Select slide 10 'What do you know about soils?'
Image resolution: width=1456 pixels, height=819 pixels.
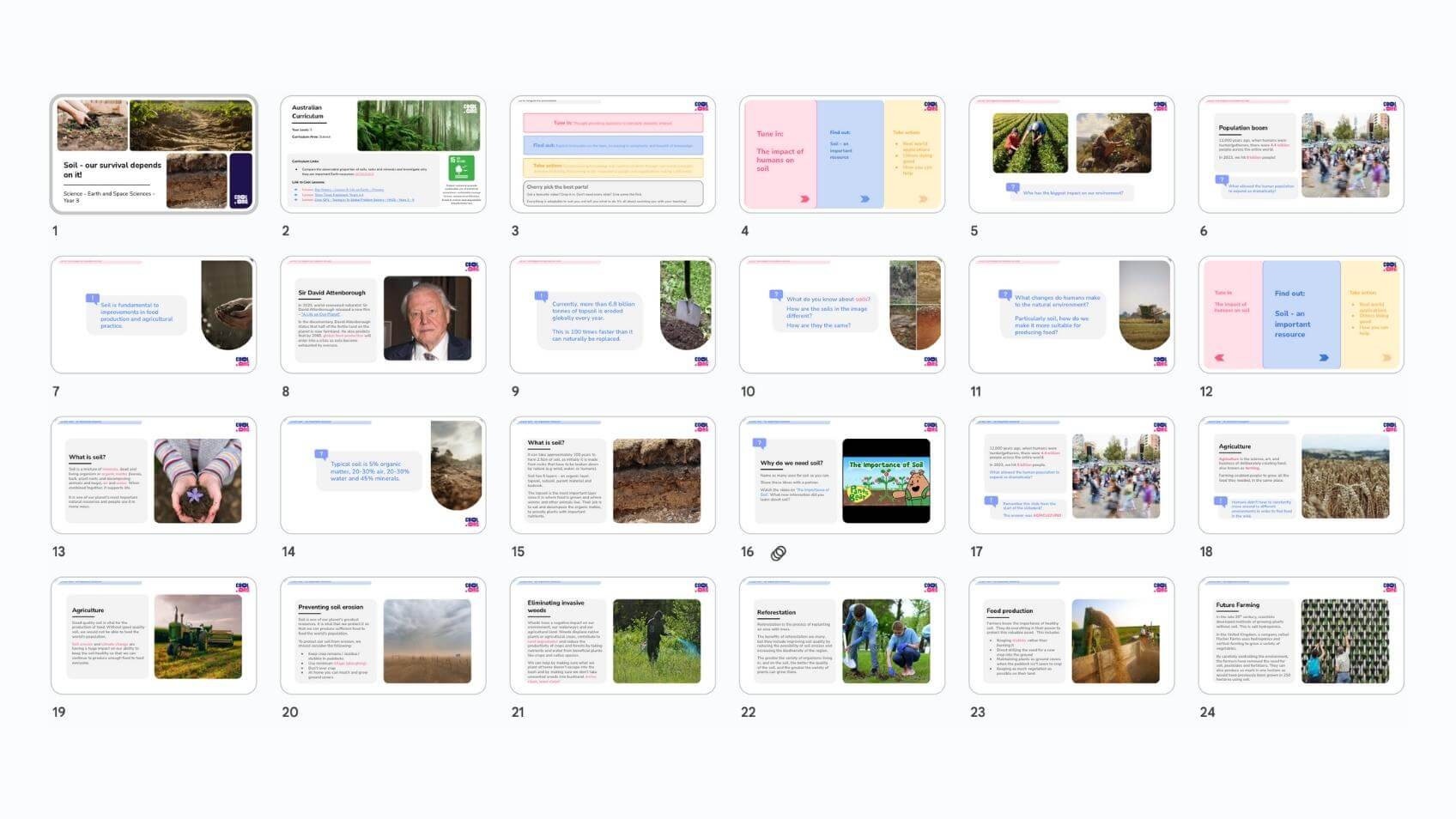(841, 315)
